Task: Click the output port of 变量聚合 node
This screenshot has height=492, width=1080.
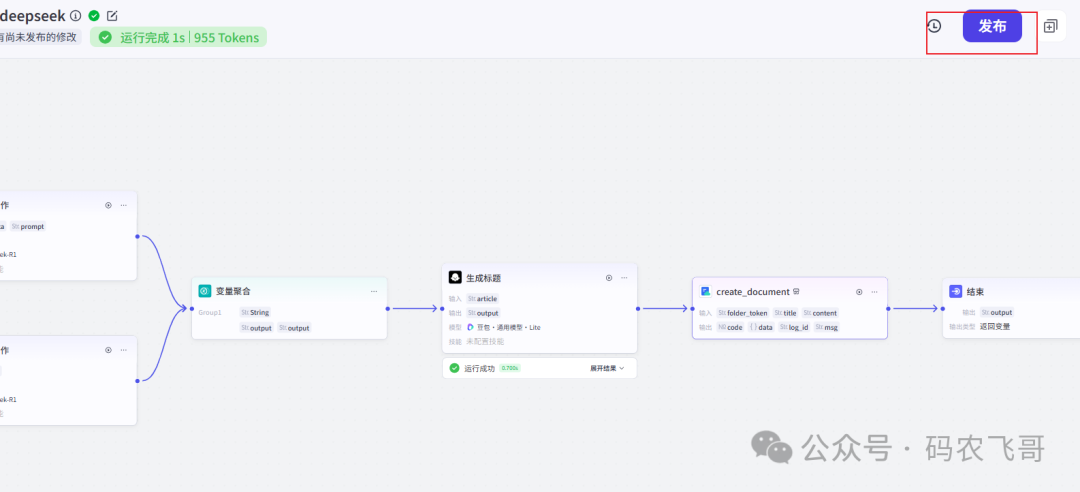Action: [x=387, y=309]
